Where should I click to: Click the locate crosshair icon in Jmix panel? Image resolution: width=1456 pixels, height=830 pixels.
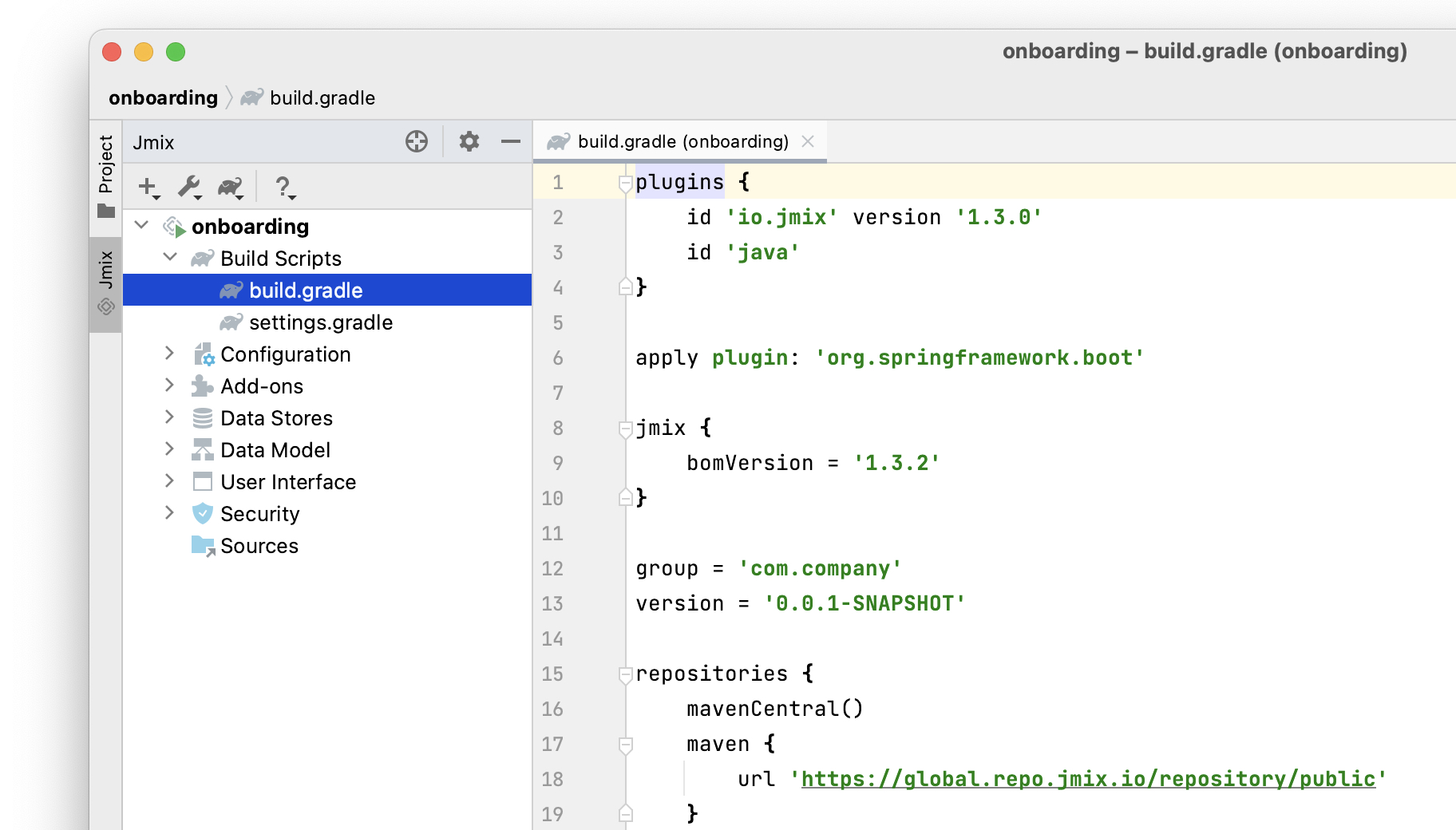[x=417, y=142]
